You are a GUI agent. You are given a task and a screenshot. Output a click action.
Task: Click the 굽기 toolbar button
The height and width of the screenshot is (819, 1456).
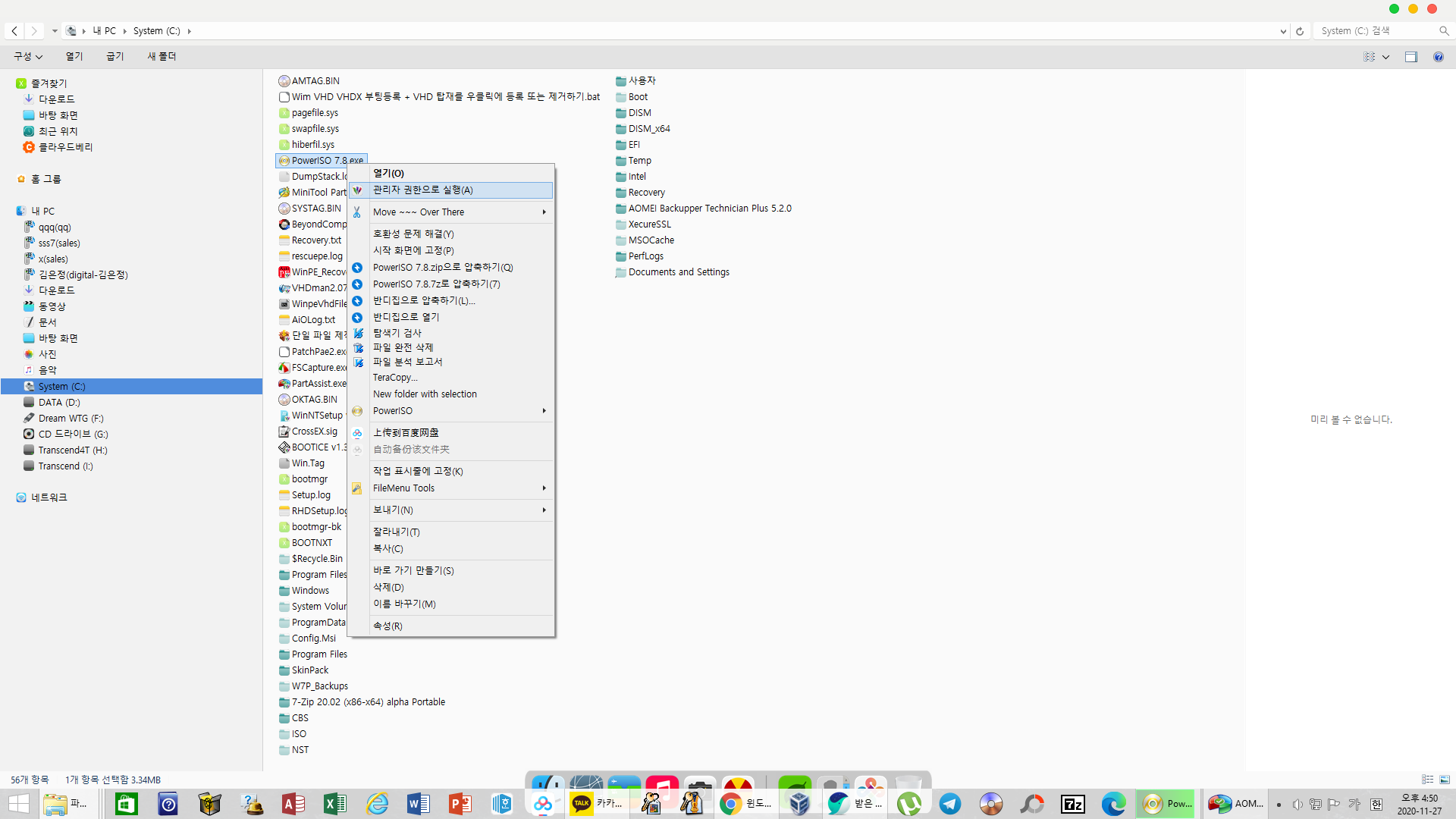click(115, 57)
